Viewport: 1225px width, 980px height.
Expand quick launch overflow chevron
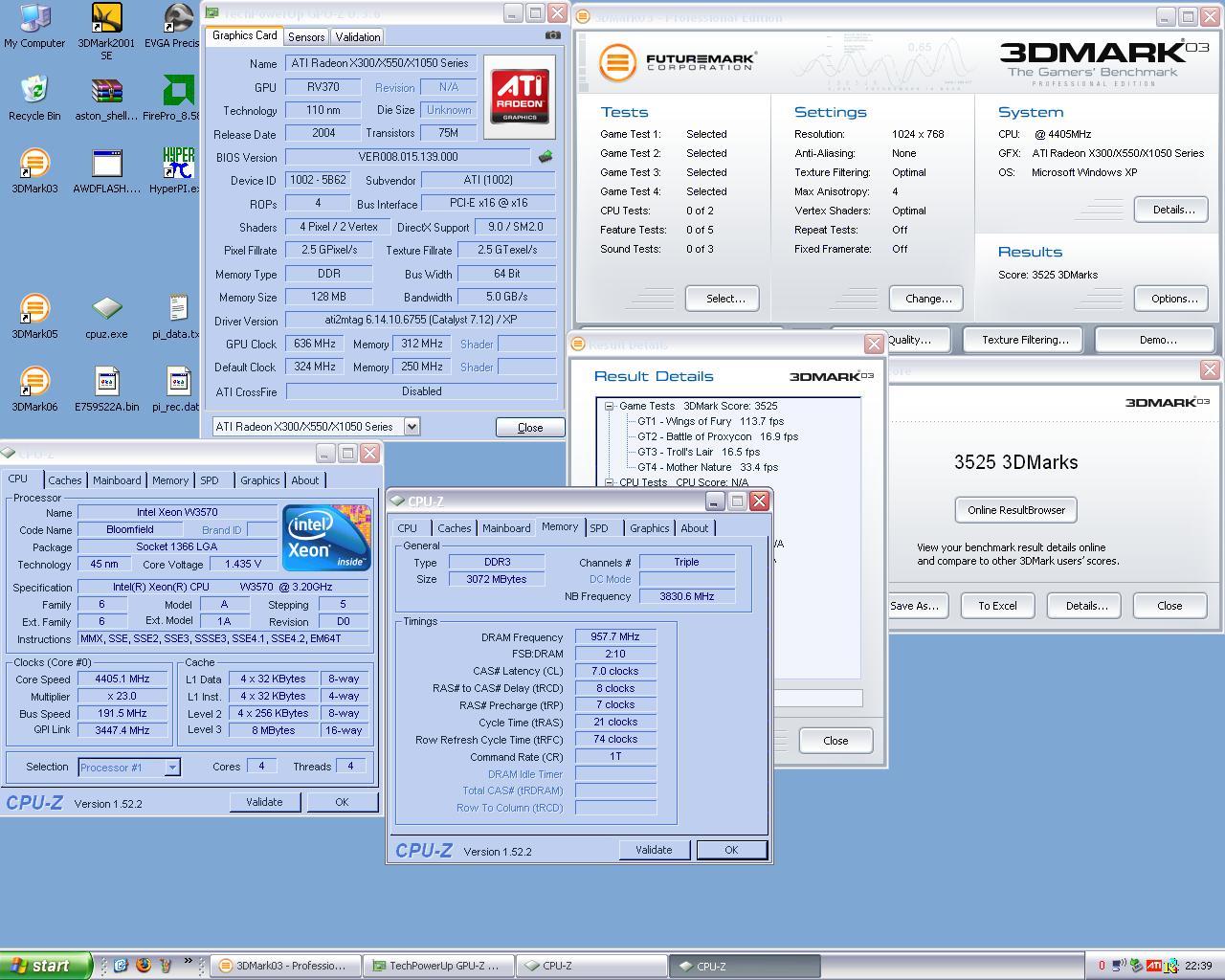[188, 962]
